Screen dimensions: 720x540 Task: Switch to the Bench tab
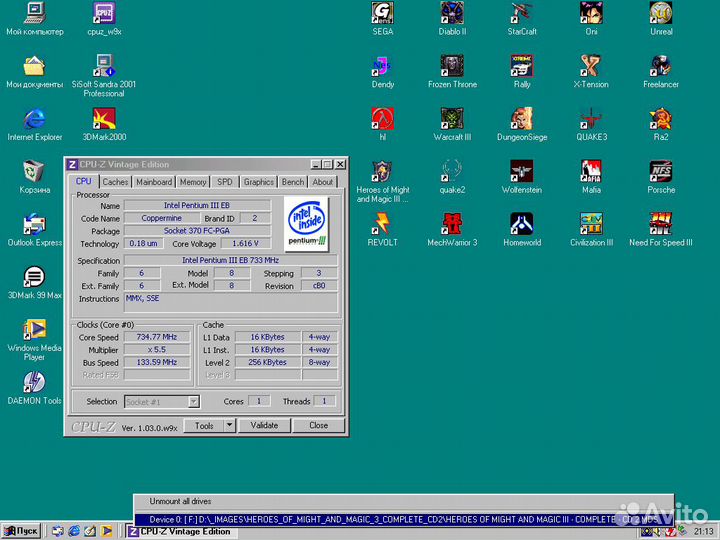(x=293, y=182)
